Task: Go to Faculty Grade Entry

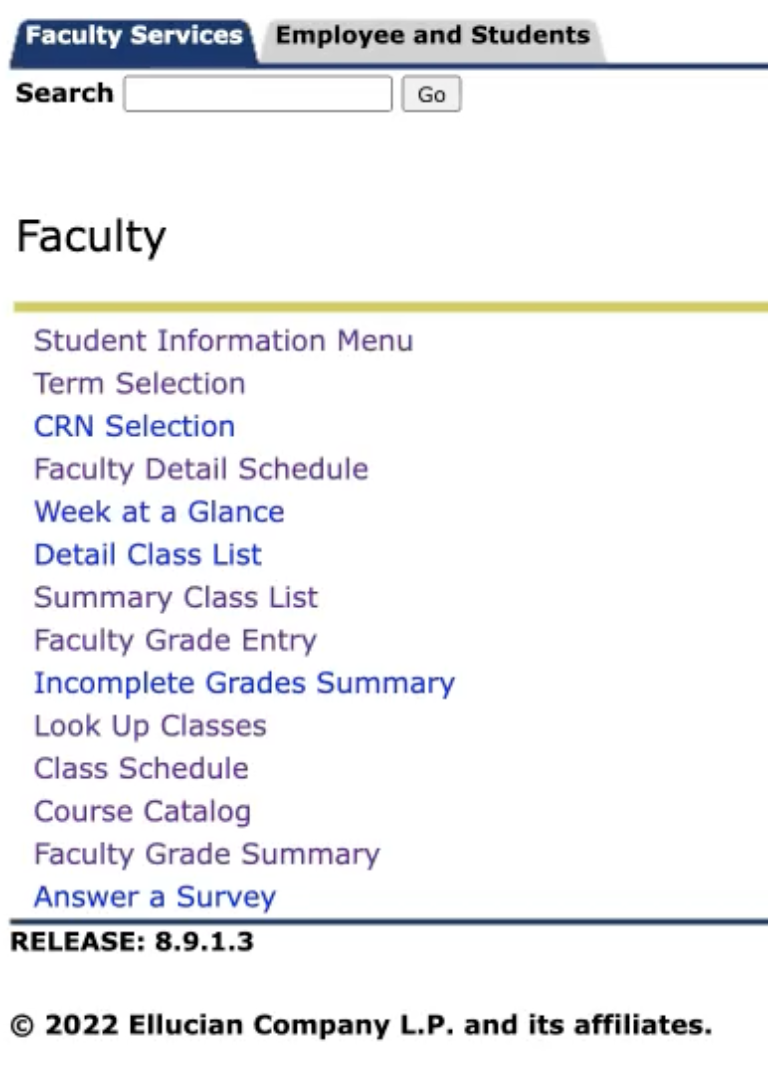Action: [x=175, y=640]
